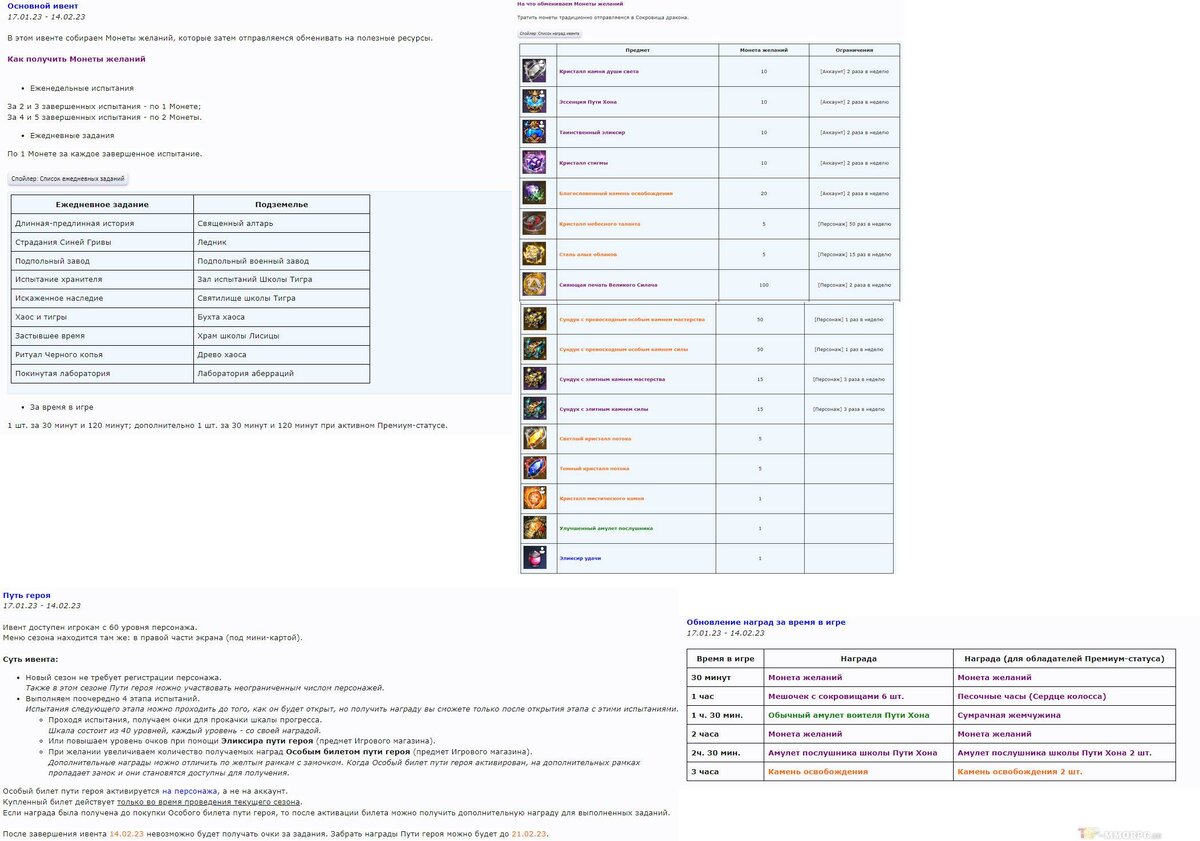This screenshot has height=841, width=1200.
Task: Click the Эликсир удачи item icon
Action: [x=535, y=558]
